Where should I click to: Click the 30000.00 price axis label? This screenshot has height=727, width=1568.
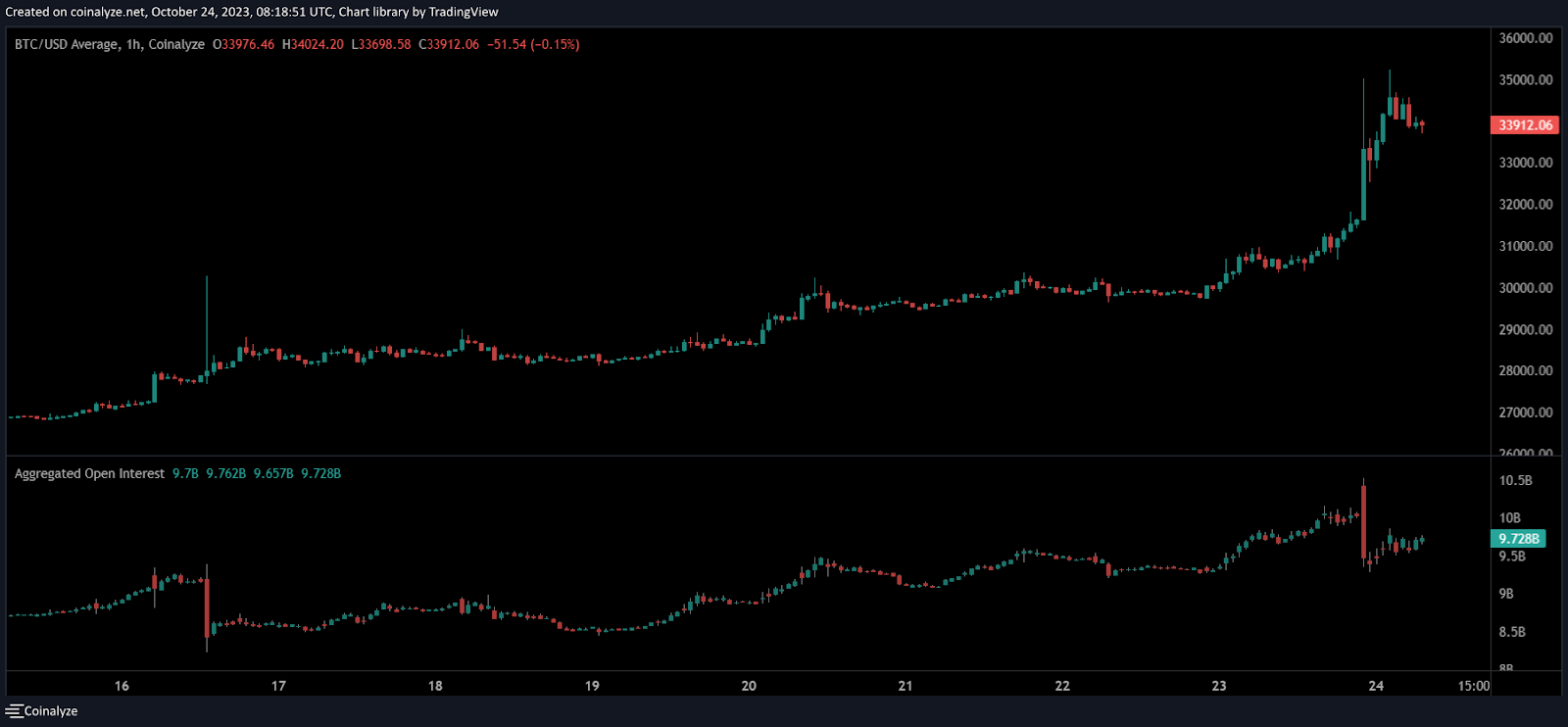pyautogui.click(x=1526, y=288)
